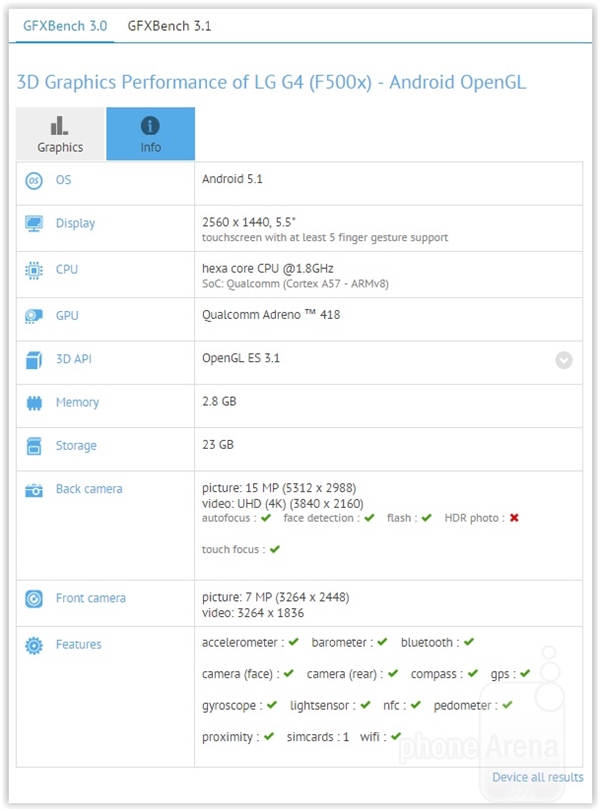Click the green check next to nfc
The width and height of the screenshot is (600, 811).
pyautogui.click(x=416, y=704)
